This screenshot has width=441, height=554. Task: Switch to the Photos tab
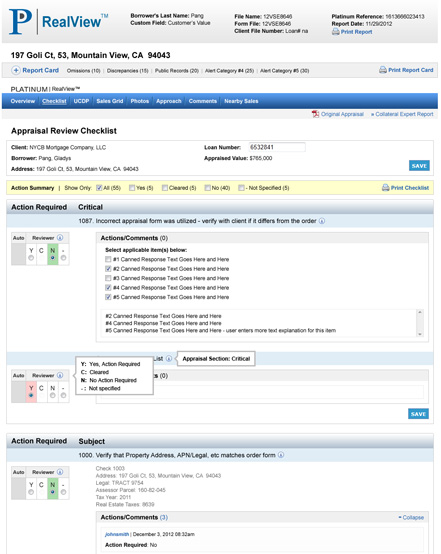[x=140, y=101]
